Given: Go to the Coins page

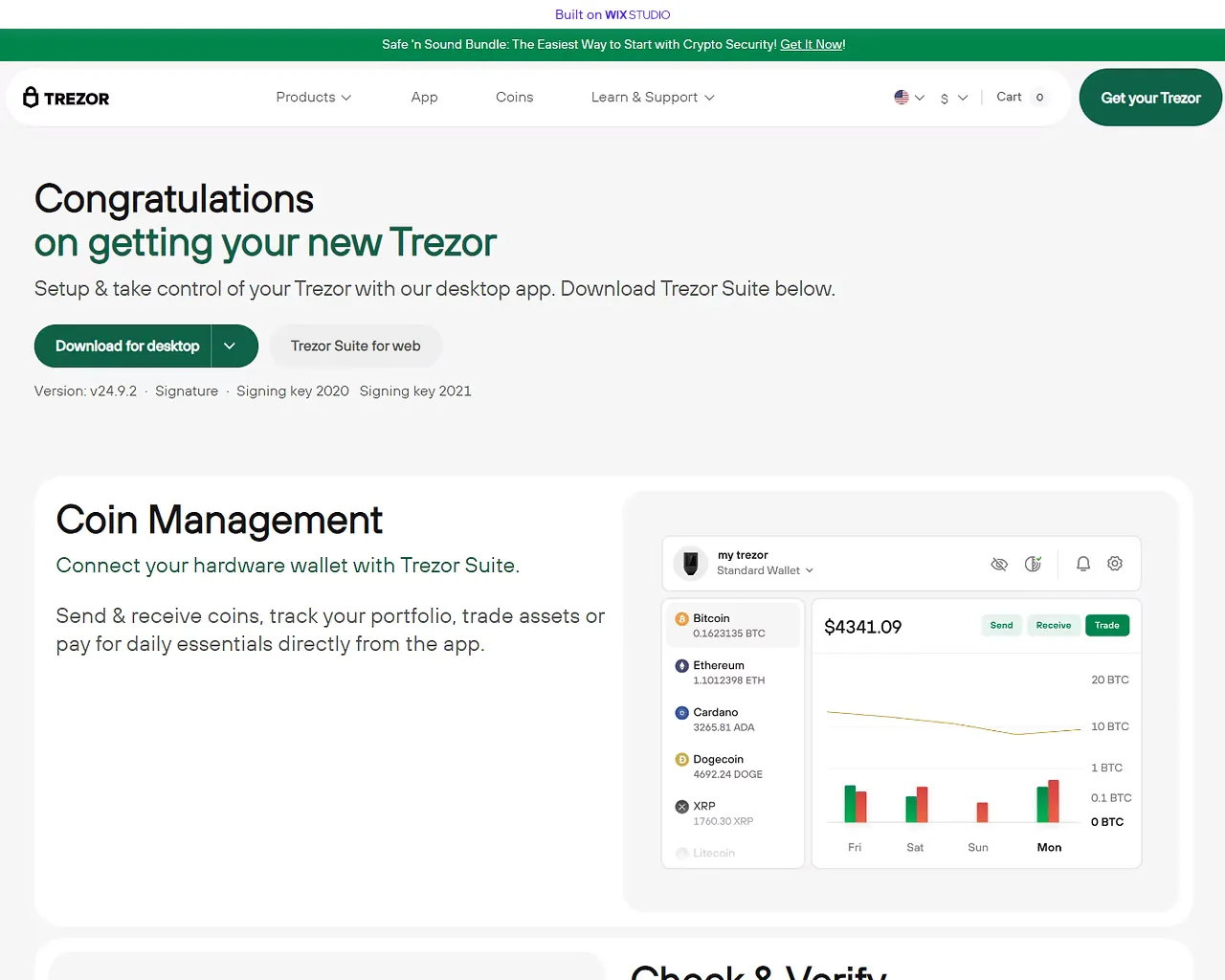Looking at the screenshot, I should pos(514,98).
